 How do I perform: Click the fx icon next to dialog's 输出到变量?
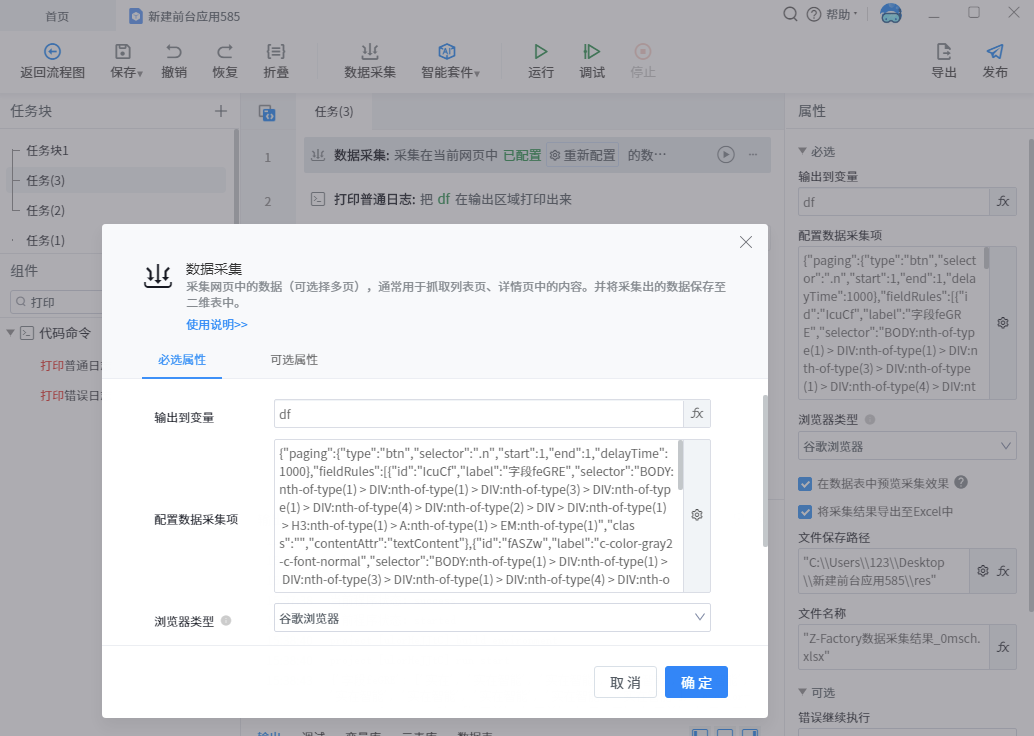[x=697, y=414]
